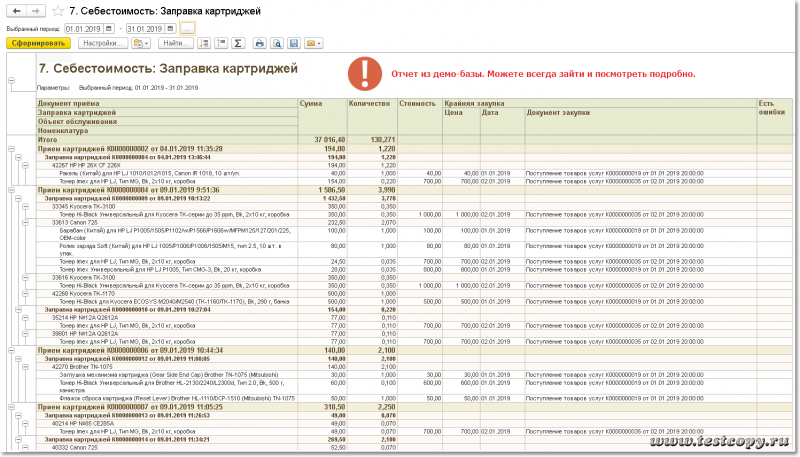800x457 pixels.
Task: Open report variants dropdown icon
Action: tap(140, 43)
